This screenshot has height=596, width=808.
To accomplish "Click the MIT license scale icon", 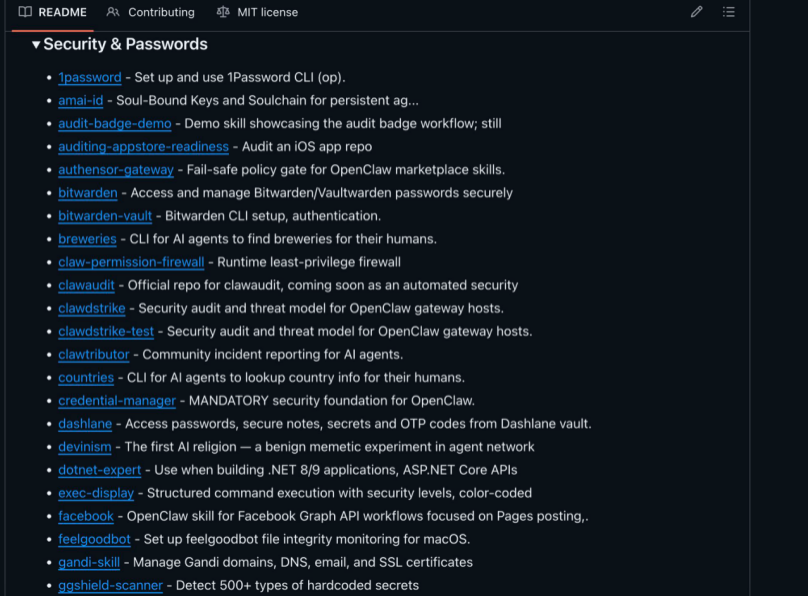I will pos(222,12).
